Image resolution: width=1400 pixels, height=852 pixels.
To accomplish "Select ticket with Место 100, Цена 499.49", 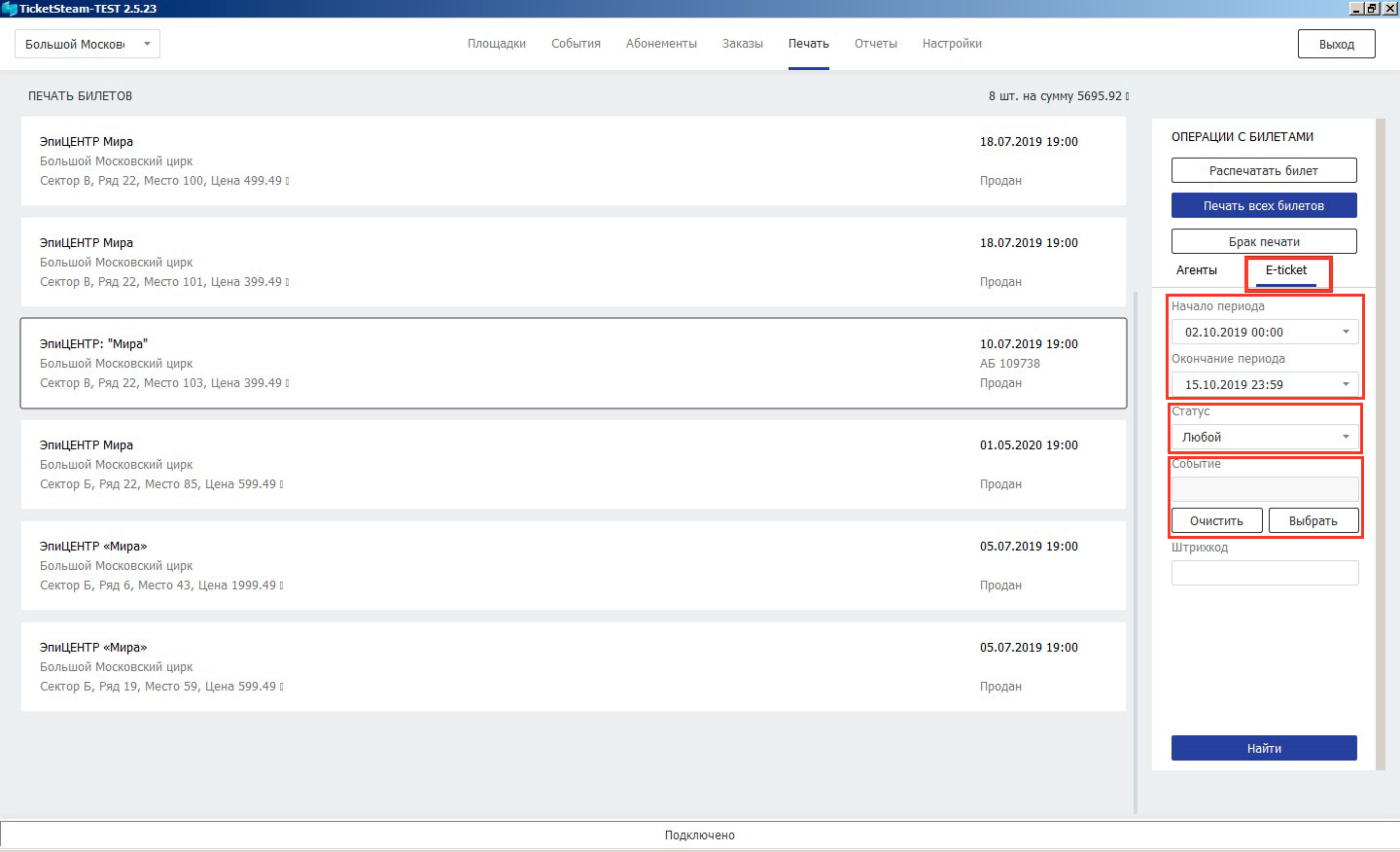I will click(x=574, y=160).
